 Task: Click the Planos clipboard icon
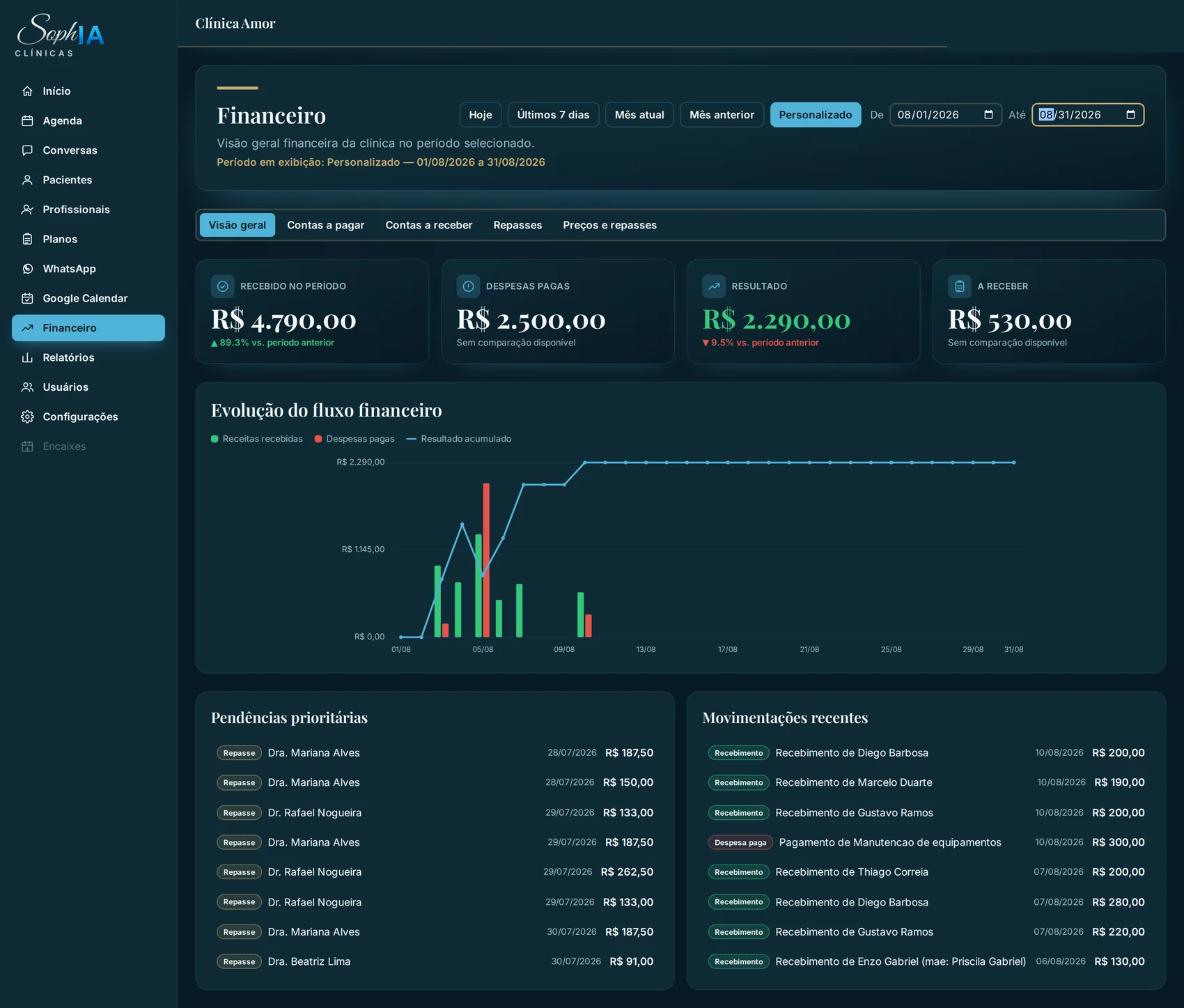pos(27,239)
